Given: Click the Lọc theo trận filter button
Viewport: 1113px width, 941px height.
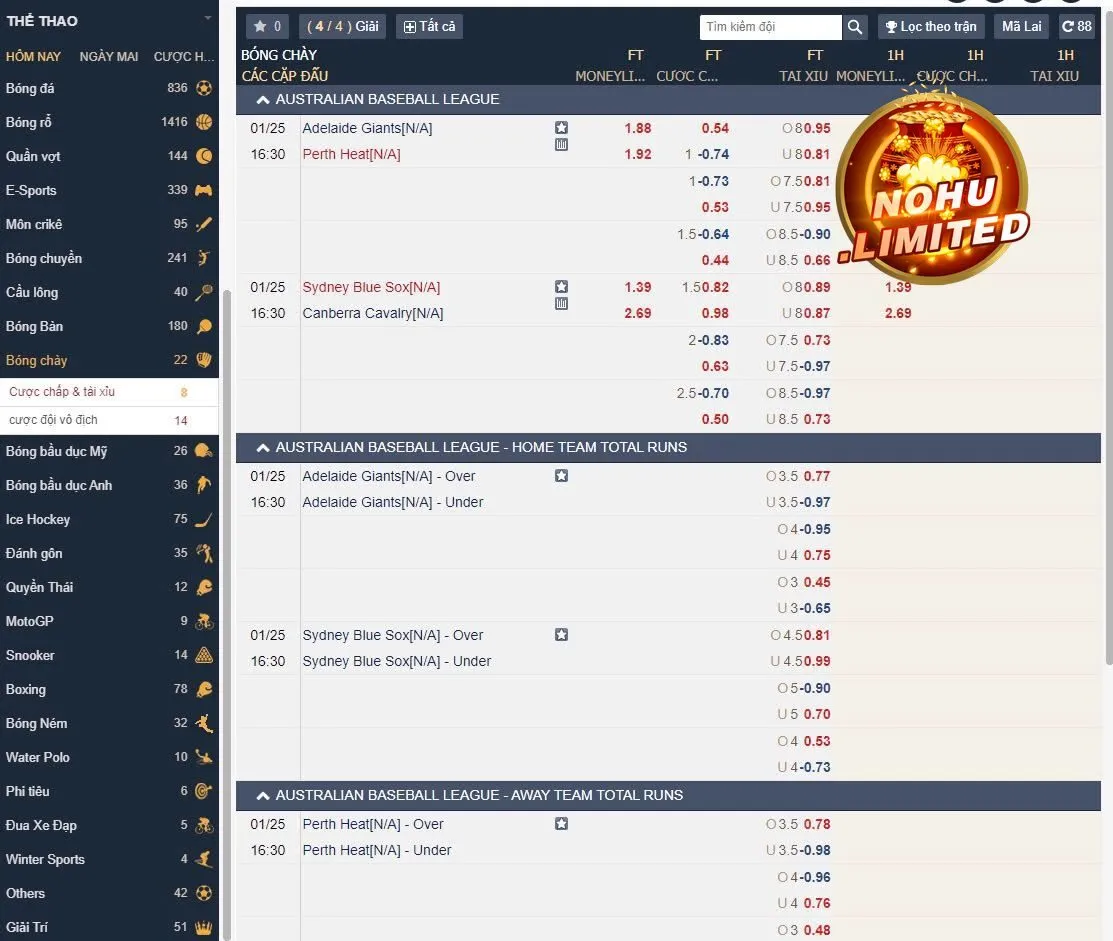Looking at the screenshot, I should pyautogui.click(x=931, y=26).
